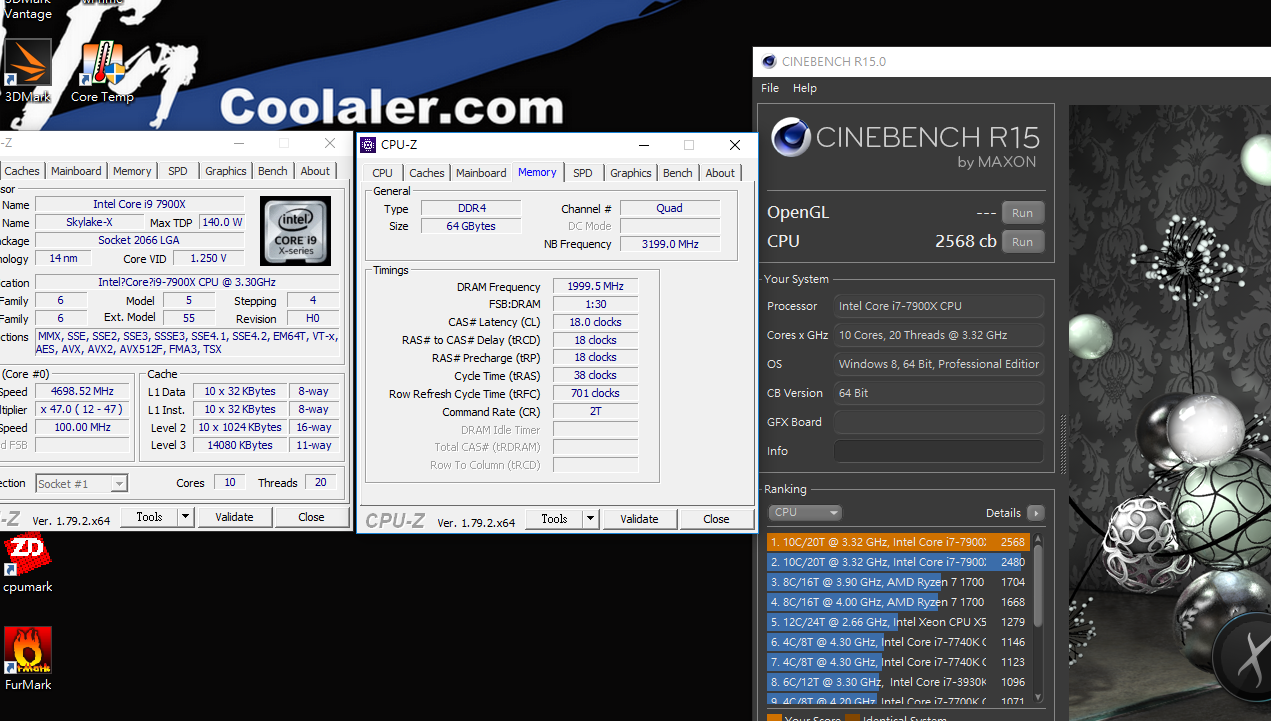Click the Details arrow icon in Ranking

coord(1036,513)
